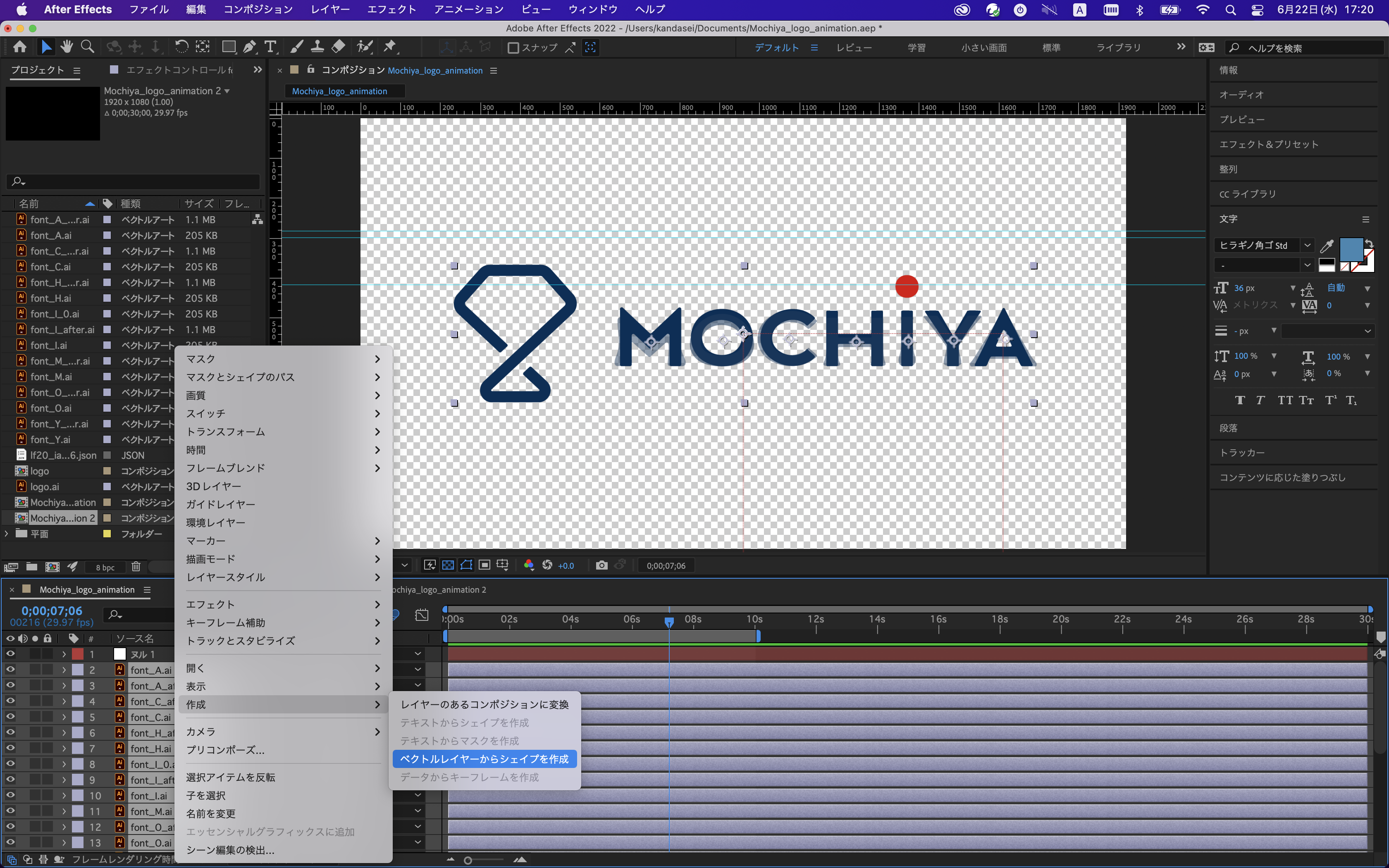Hide layer 7 font_H.ai eye toggle
This screenshot has height=868, width=1389.
point(10,748)
